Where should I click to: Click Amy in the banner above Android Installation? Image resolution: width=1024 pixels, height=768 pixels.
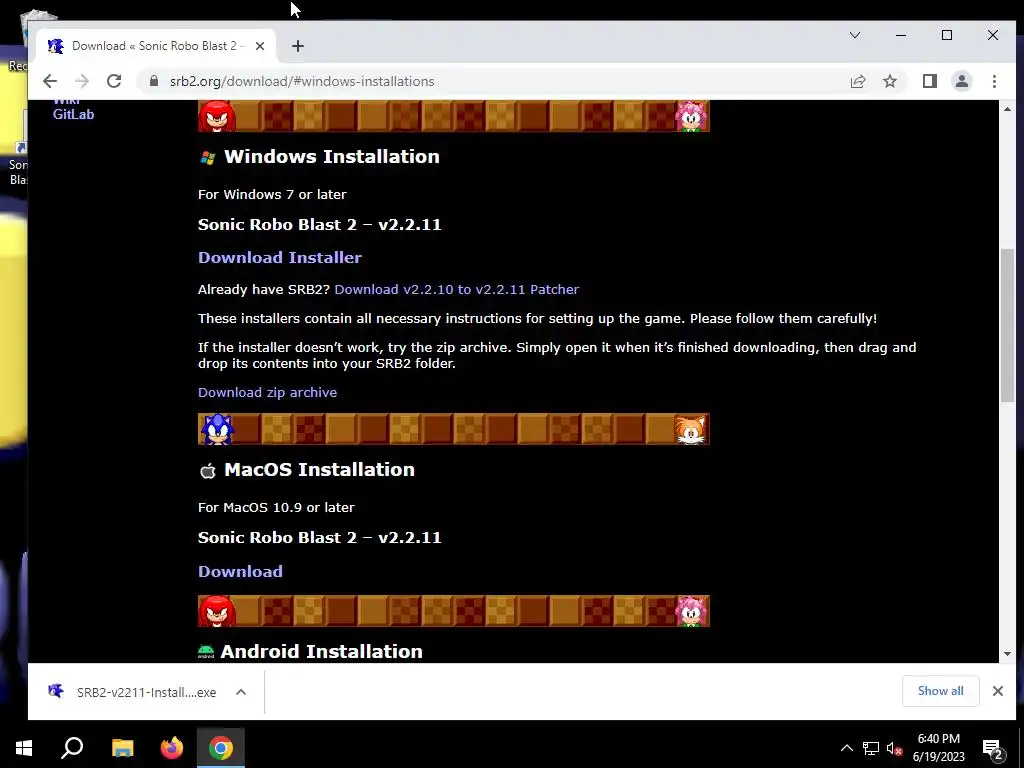coord(691,611)
